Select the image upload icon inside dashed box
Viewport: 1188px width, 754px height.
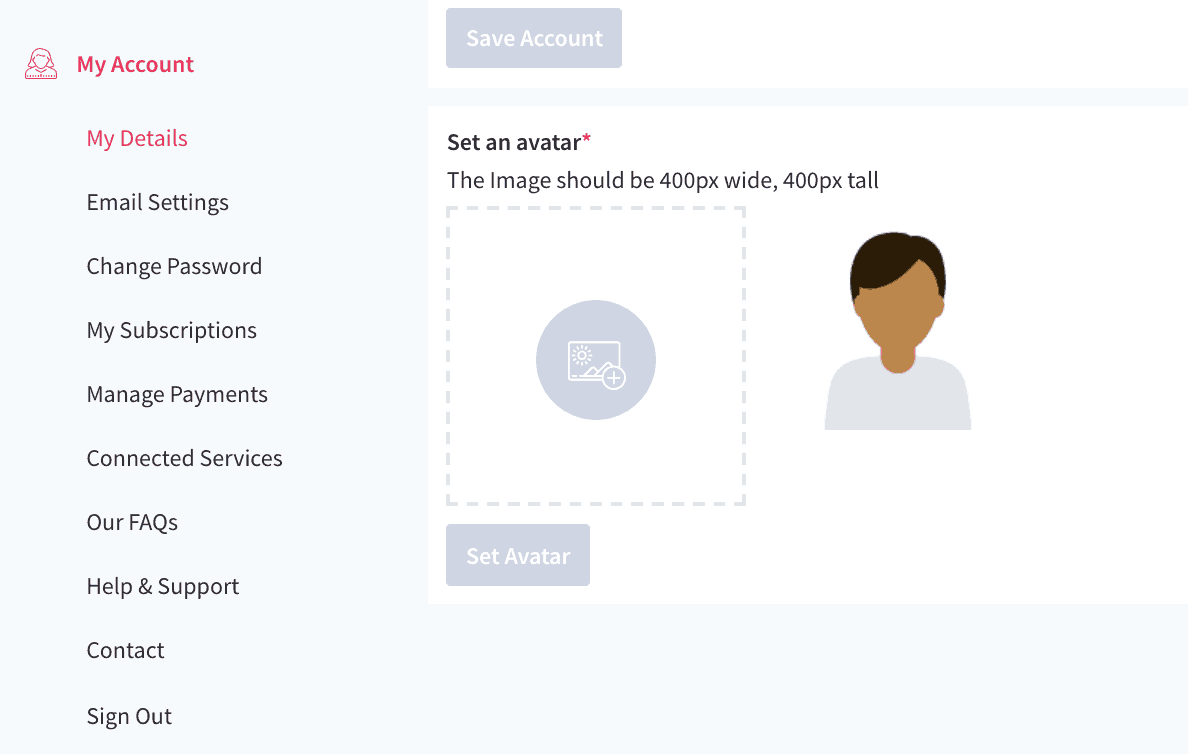595,360
